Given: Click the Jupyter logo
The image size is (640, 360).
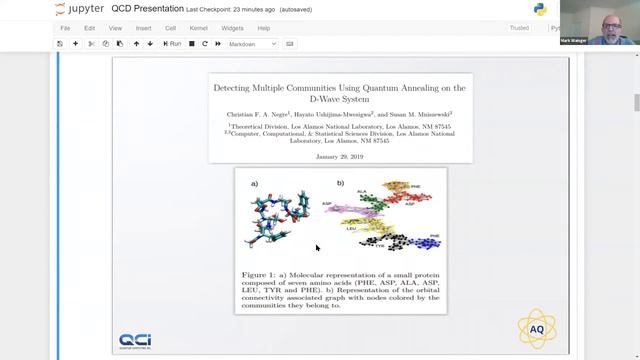Looking at the screenshot, I should tap(79, 9).
